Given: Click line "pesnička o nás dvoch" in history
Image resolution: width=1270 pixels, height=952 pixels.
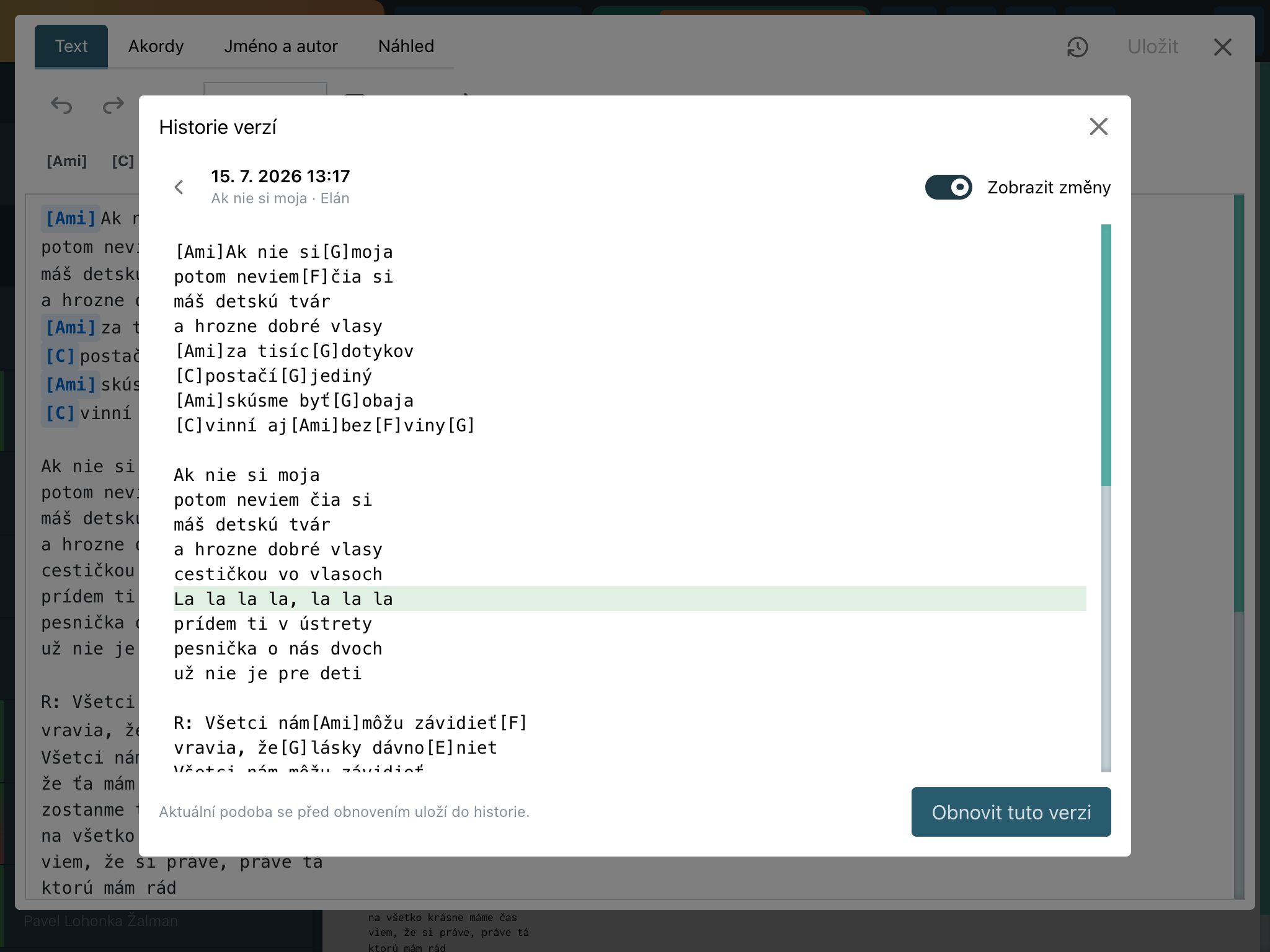Looking at the screenshot, I should [x=278, y=648].
